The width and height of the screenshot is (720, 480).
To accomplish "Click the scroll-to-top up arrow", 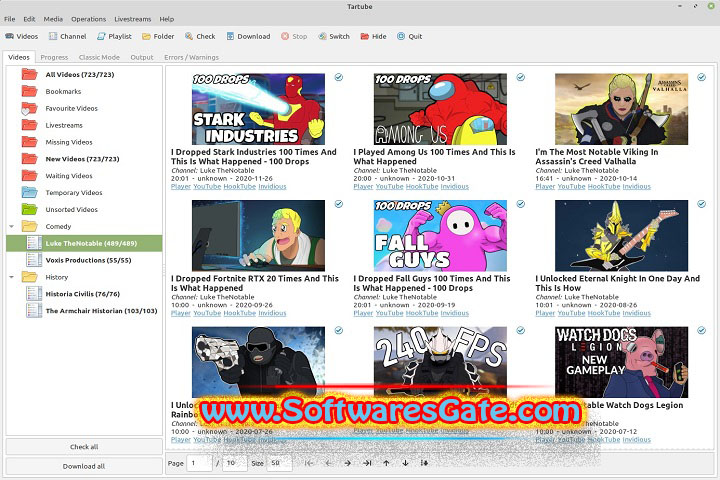I will 386,463.
